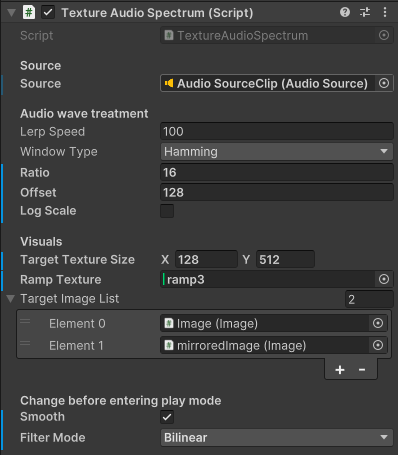The width and height of the screenshot is (398, 455).
Task: Click the Log Scale label
Action: point(48,211)
